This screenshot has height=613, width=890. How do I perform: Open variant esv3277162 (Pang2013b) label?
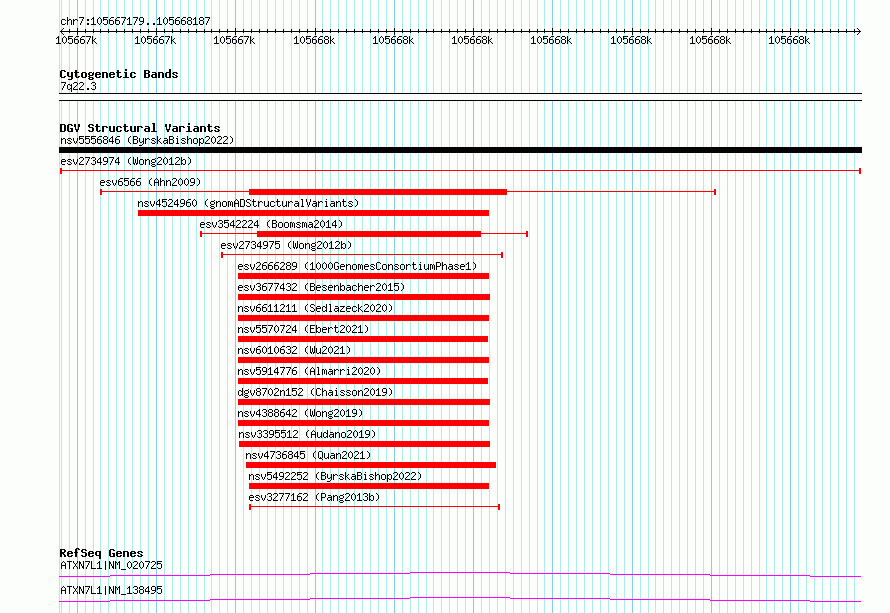tap(314, 497)
